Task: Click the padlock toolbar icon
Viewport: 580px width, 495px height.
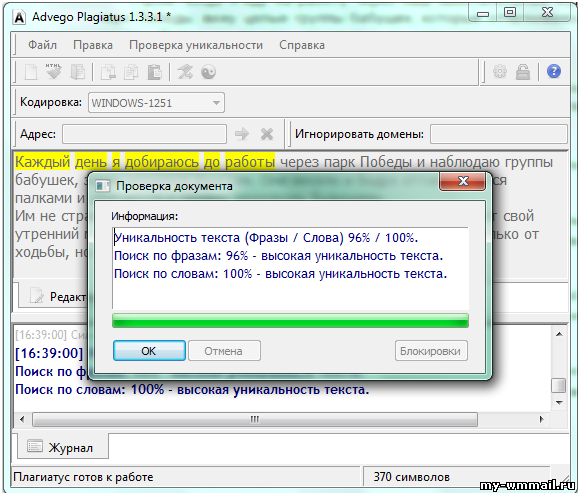Action: 523,71
